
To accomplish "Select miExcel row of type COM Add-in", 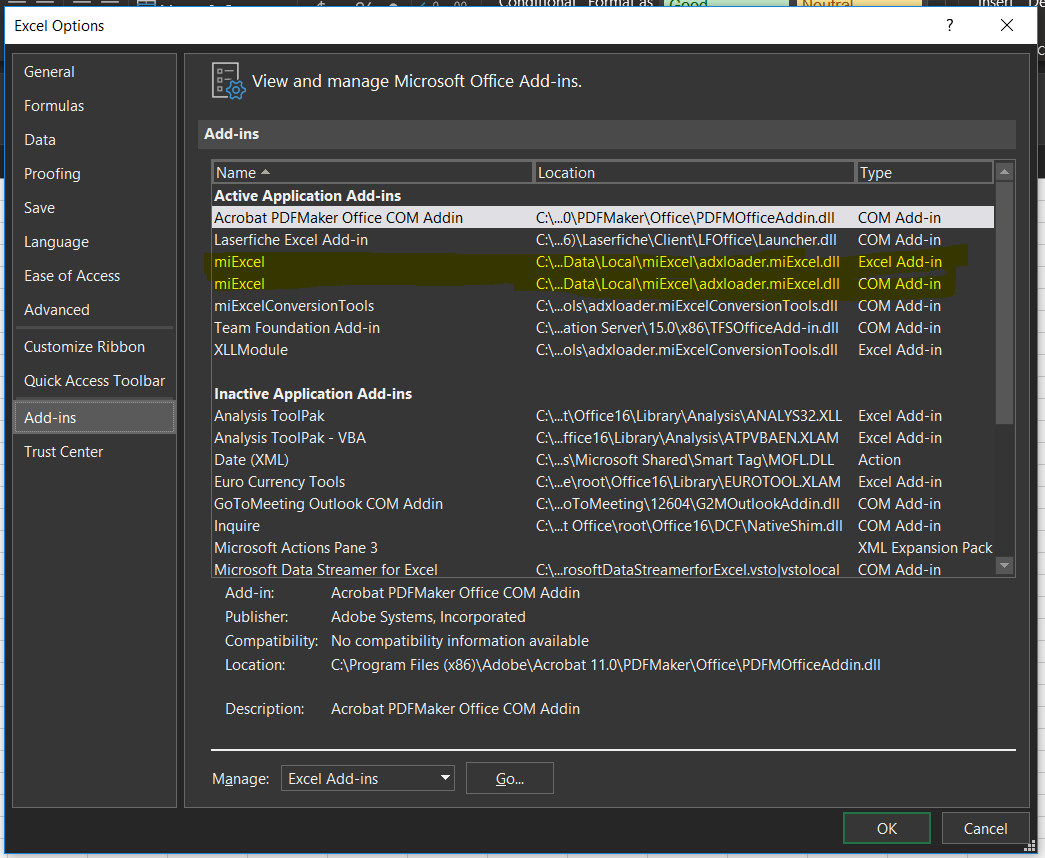I will [603, 283].
